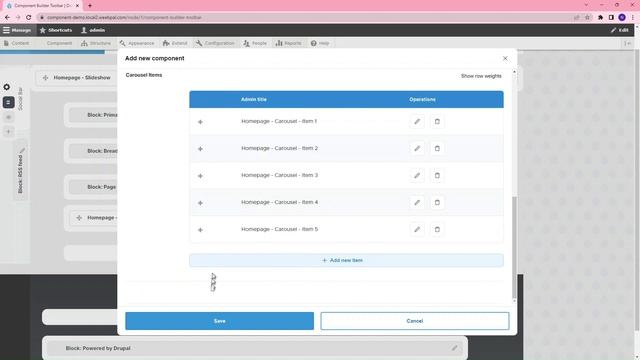Open Shortcuts in admin toolbar
This screenshot has width=640, height=360.
[x=56, y=30]
